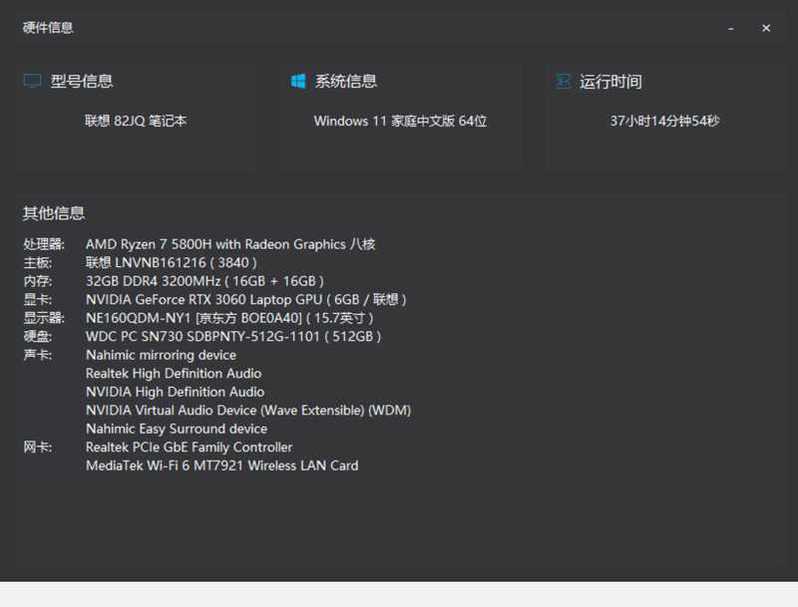Click the 硬盘 label
798x607 pixels.
pos(38,336)
